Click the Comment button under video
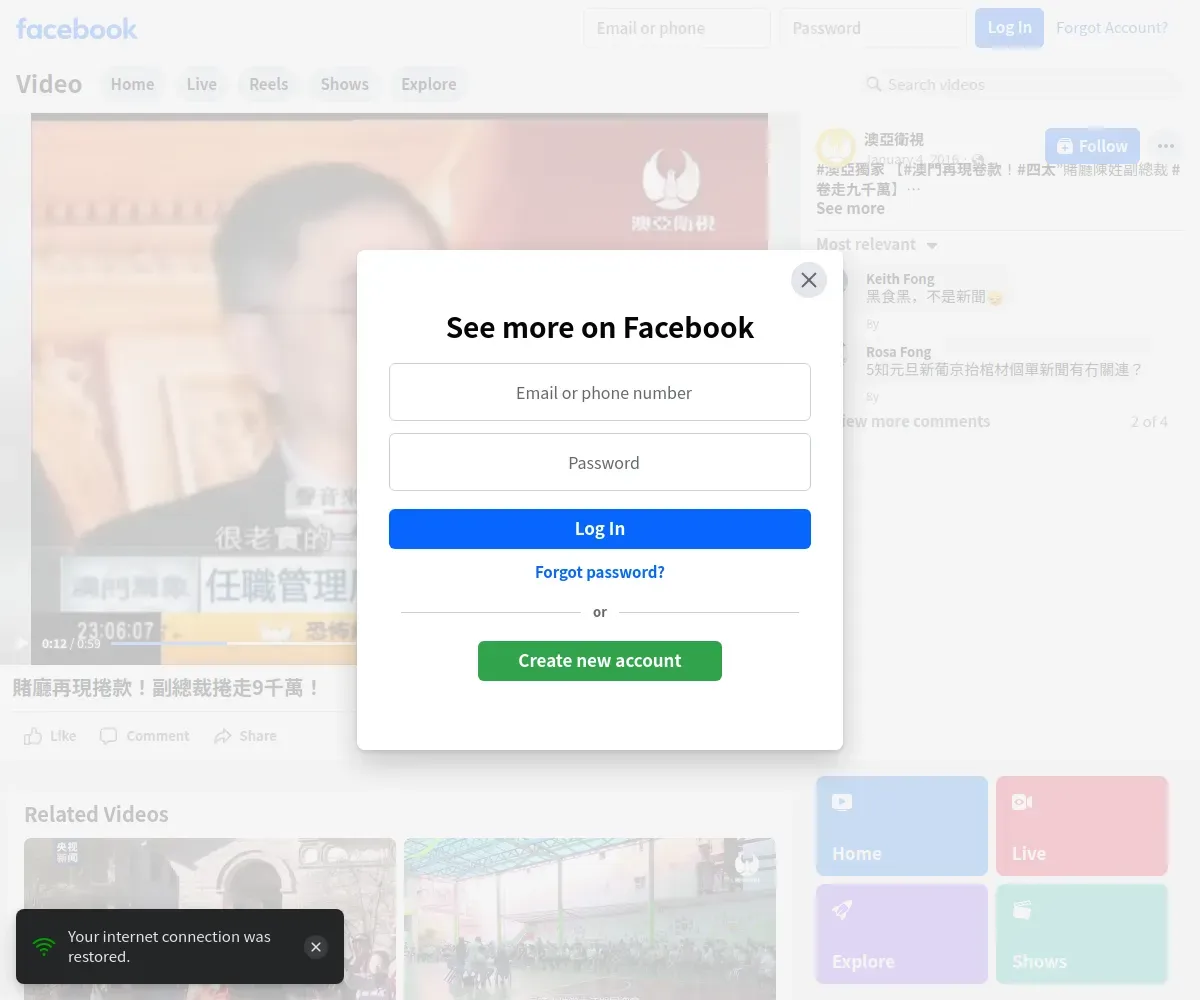 coord(145,736)
